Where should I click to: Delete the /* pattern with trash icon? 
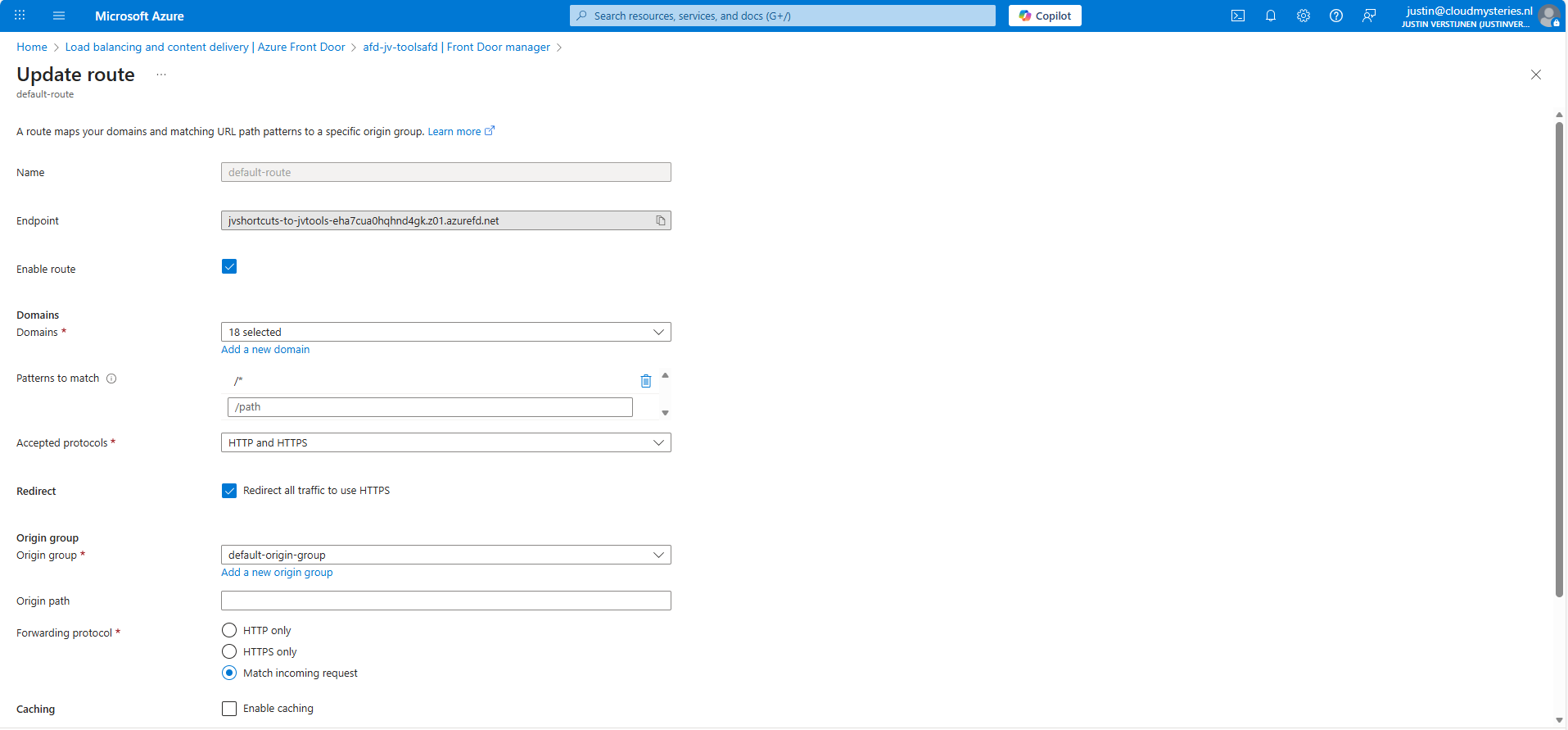[x=645, y=381]
